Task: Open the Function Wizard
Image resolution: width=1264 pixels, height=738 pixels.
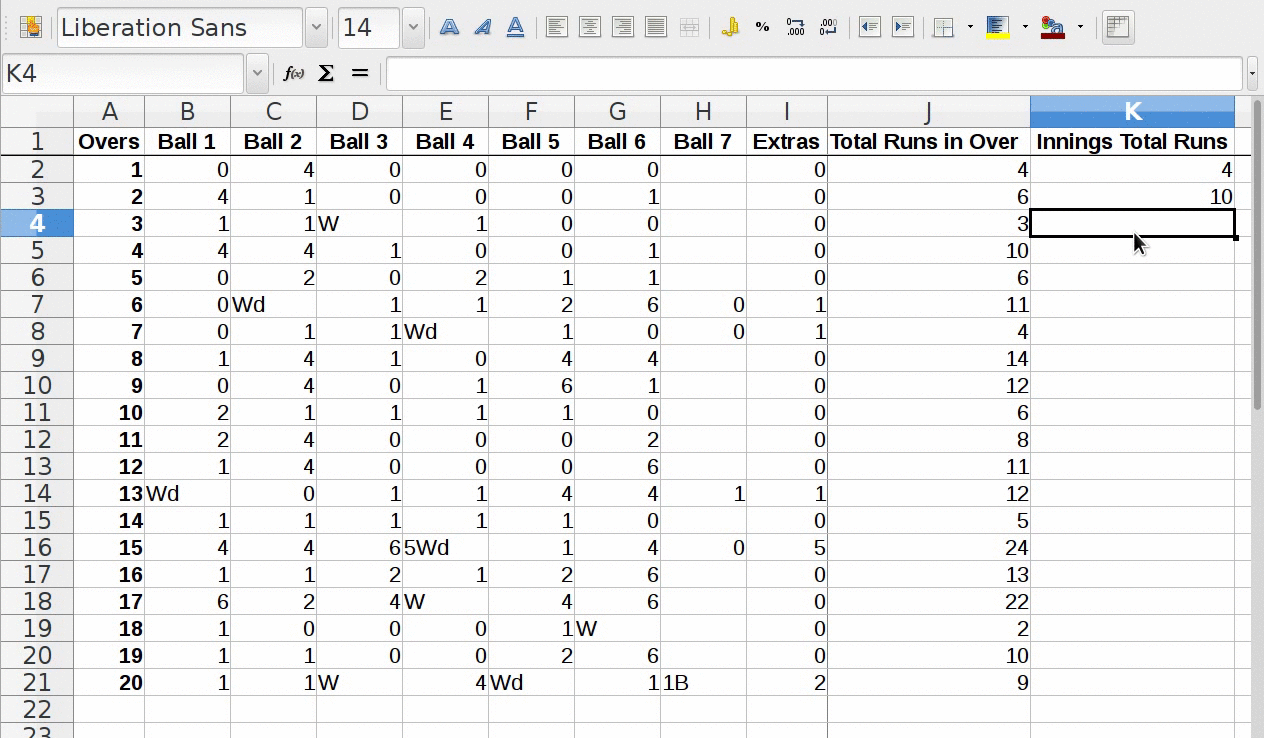Action: click(293, 73)
